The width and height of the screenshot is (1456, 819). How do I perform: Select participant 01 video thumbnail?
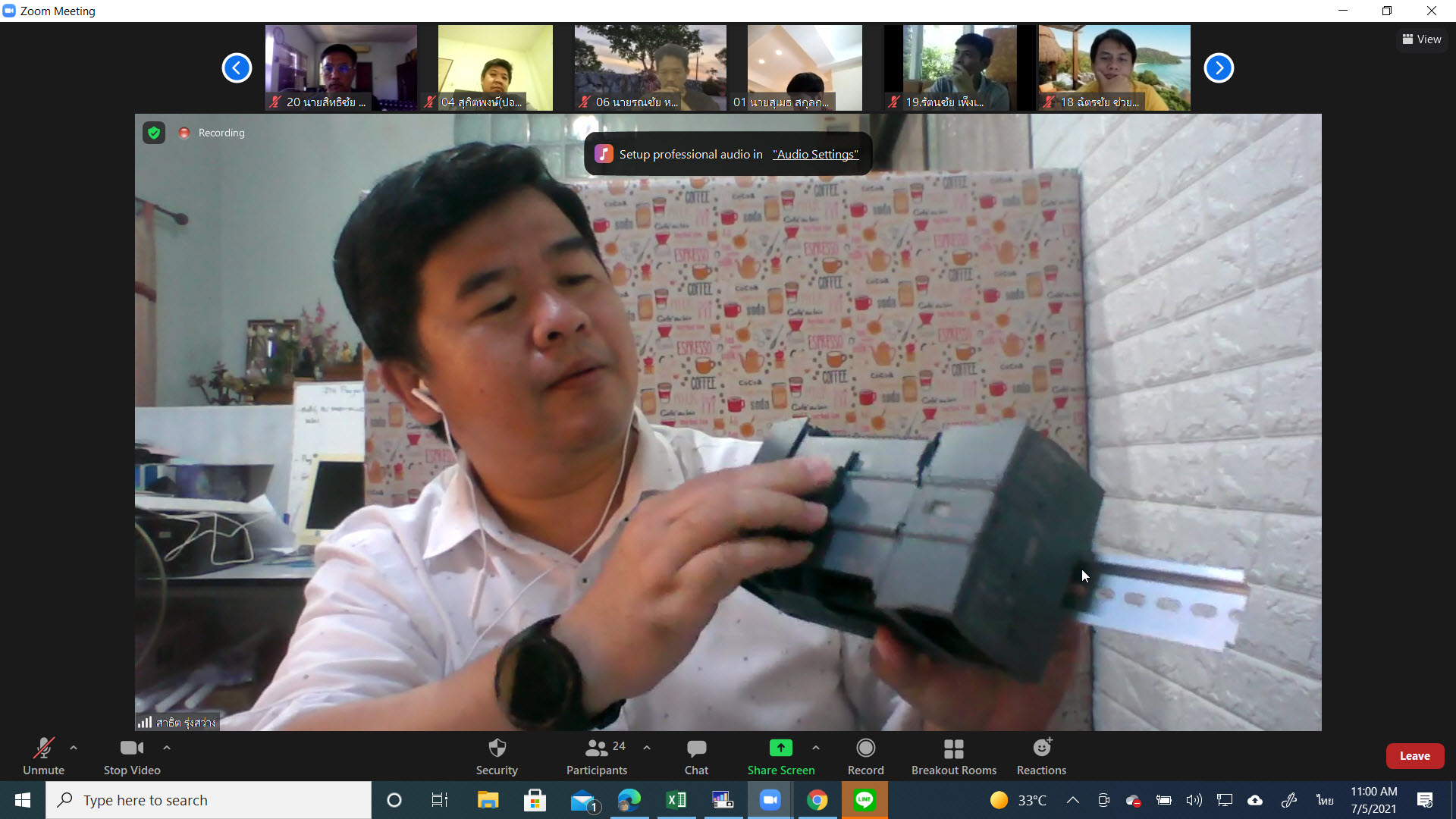805,67
